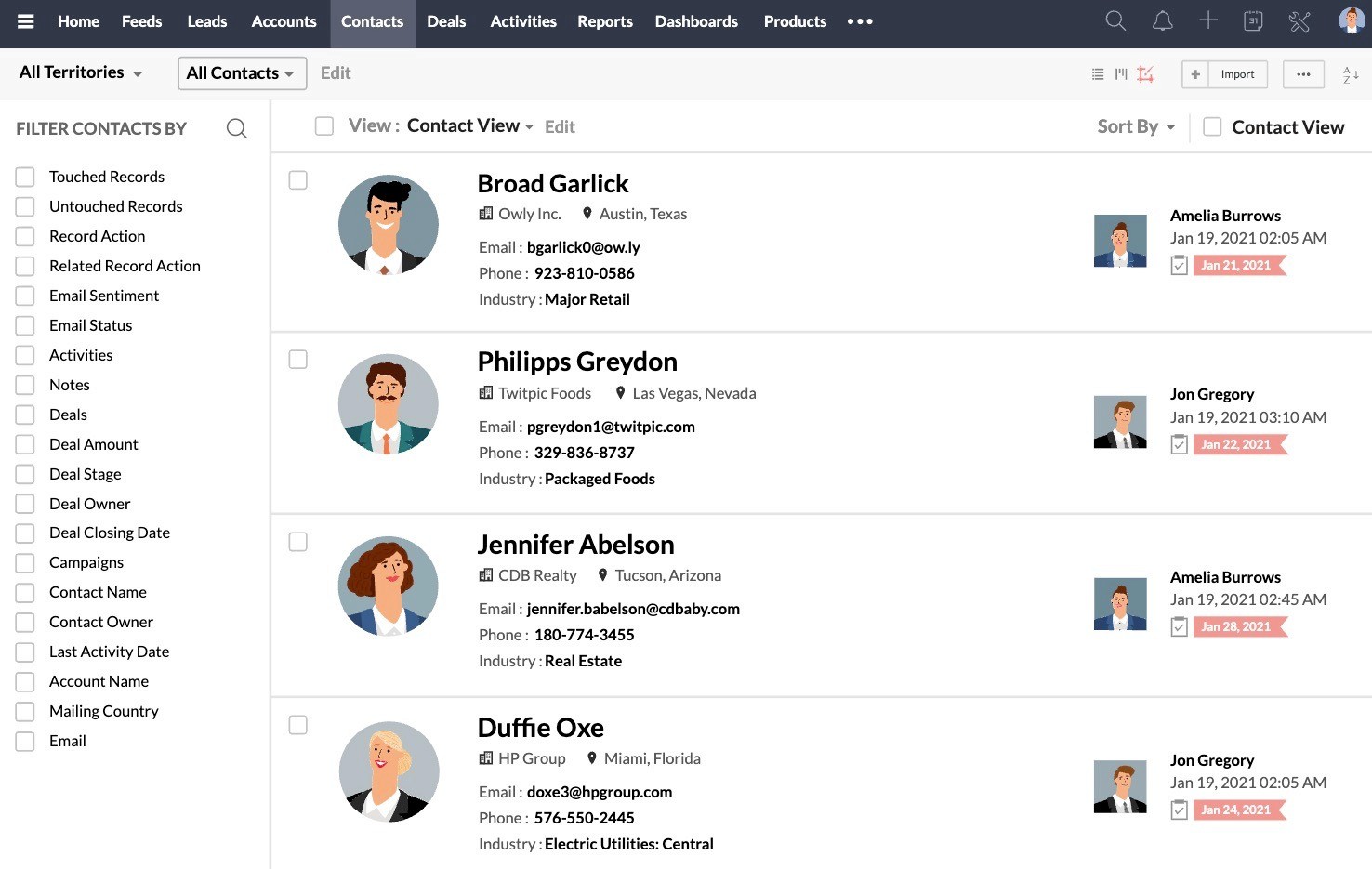Select the Duffie Oxe row checkbox
The width and height of the screenshot is (1372, 869).
click(x=297, y=725)
